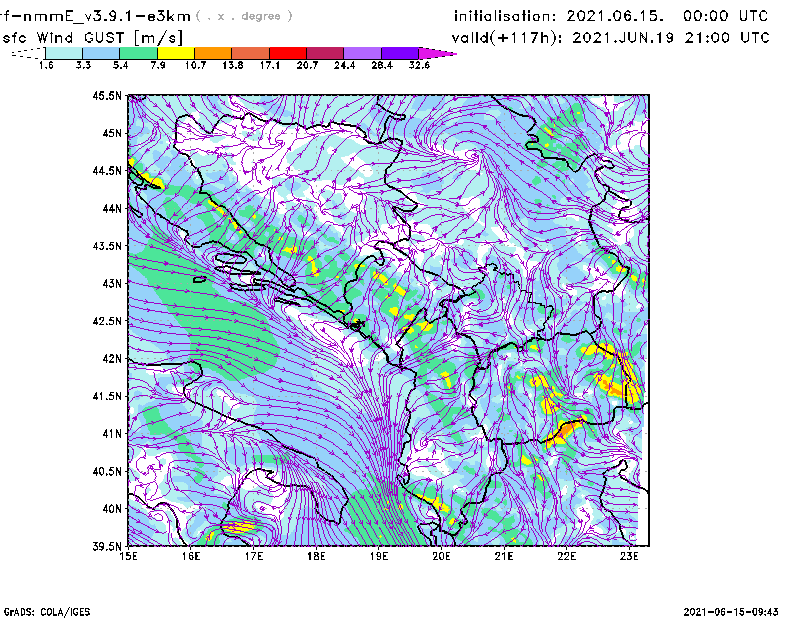Click the colorbar value '1.6'

point(46,65)
